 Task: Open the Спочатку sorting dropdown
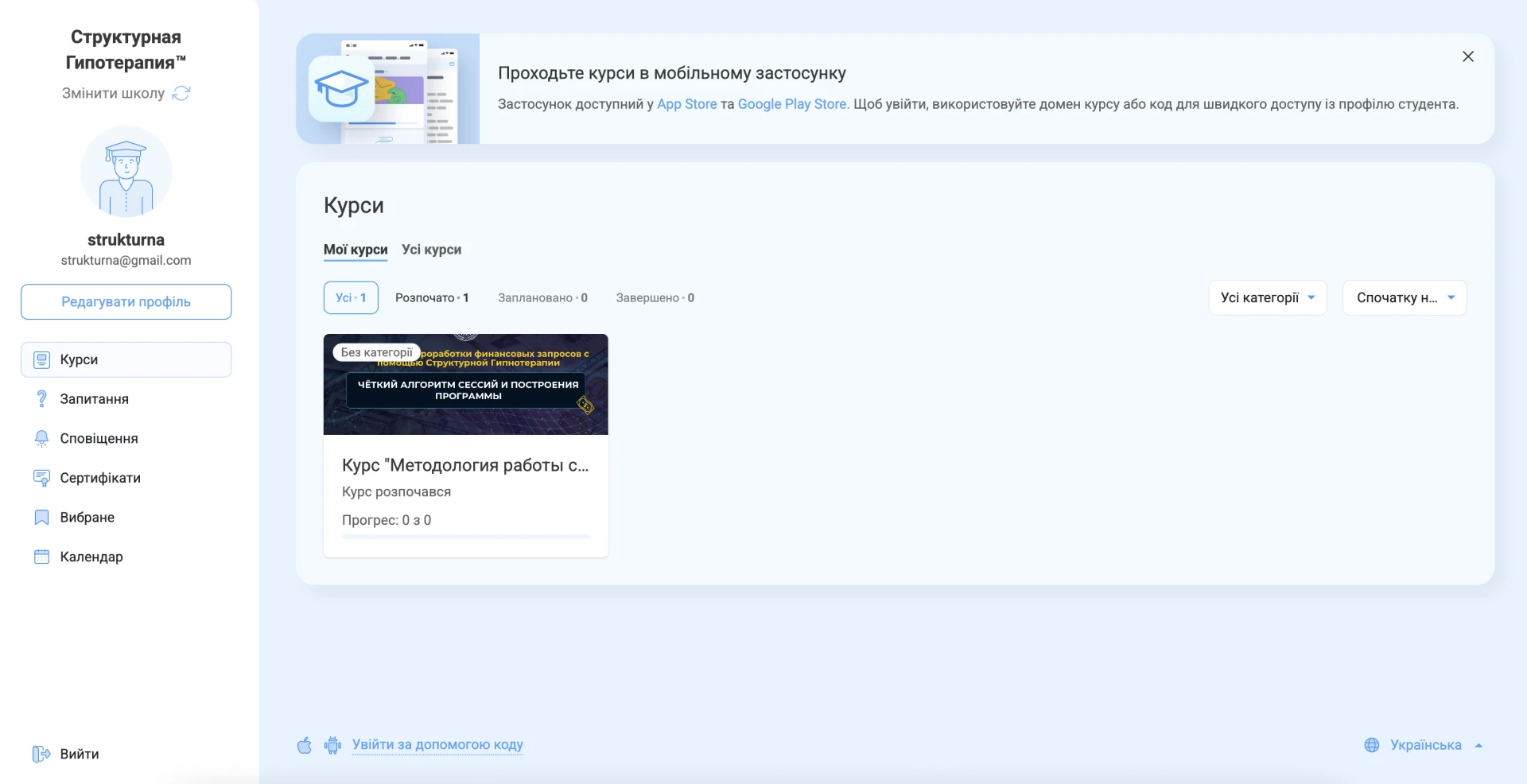[1405, 297]
